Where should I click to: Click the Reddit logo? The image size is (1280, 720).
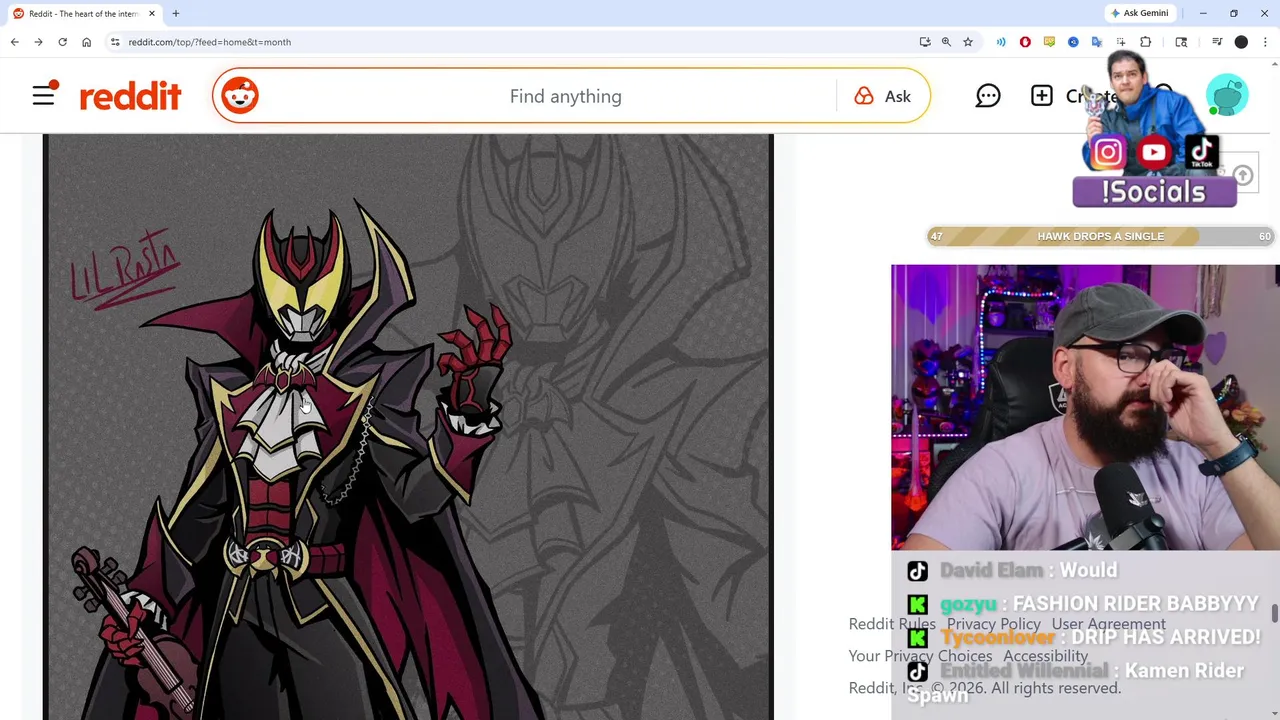point(130,96)
